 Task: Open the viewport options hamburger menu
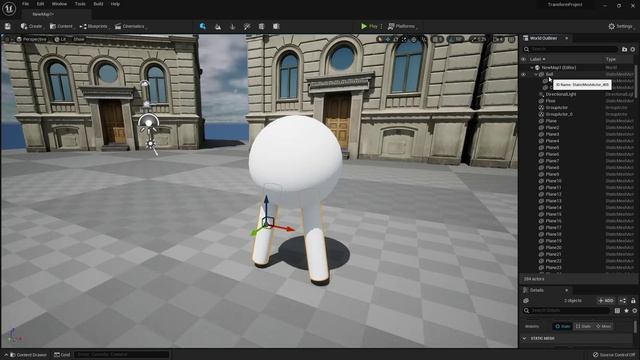coord(8,39)
